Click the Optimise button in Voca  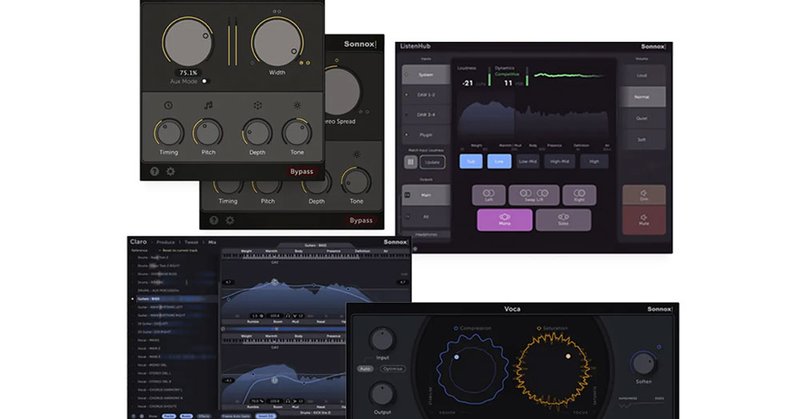392,368
